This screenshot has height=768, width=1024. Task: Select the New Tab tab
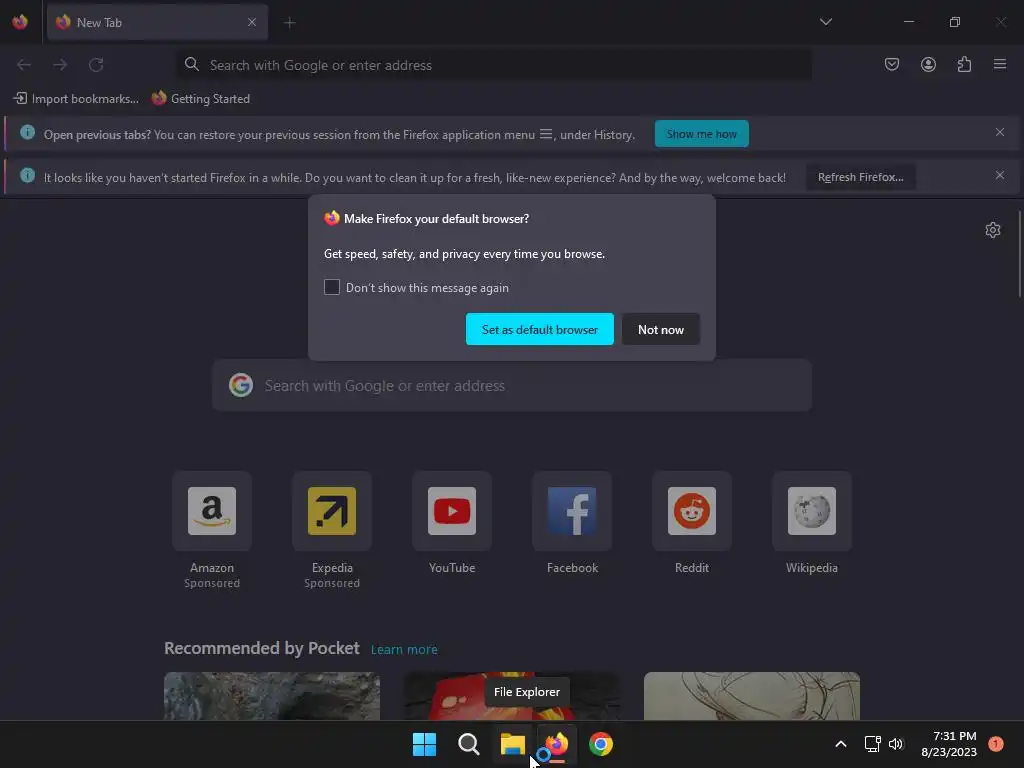coord(157,22)
